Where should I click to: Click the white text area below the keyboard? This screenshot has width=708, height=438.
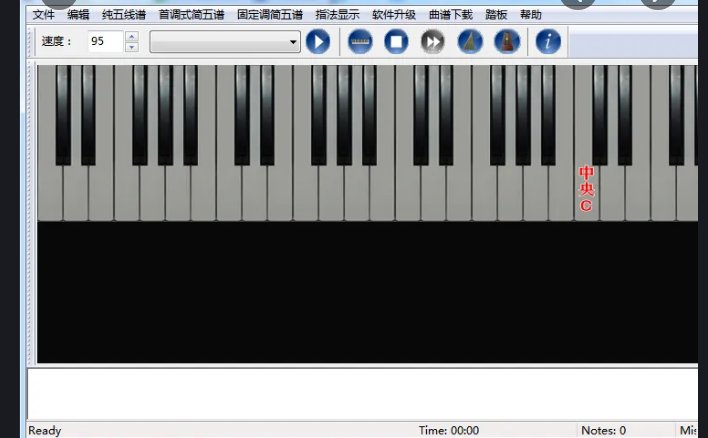360,393
